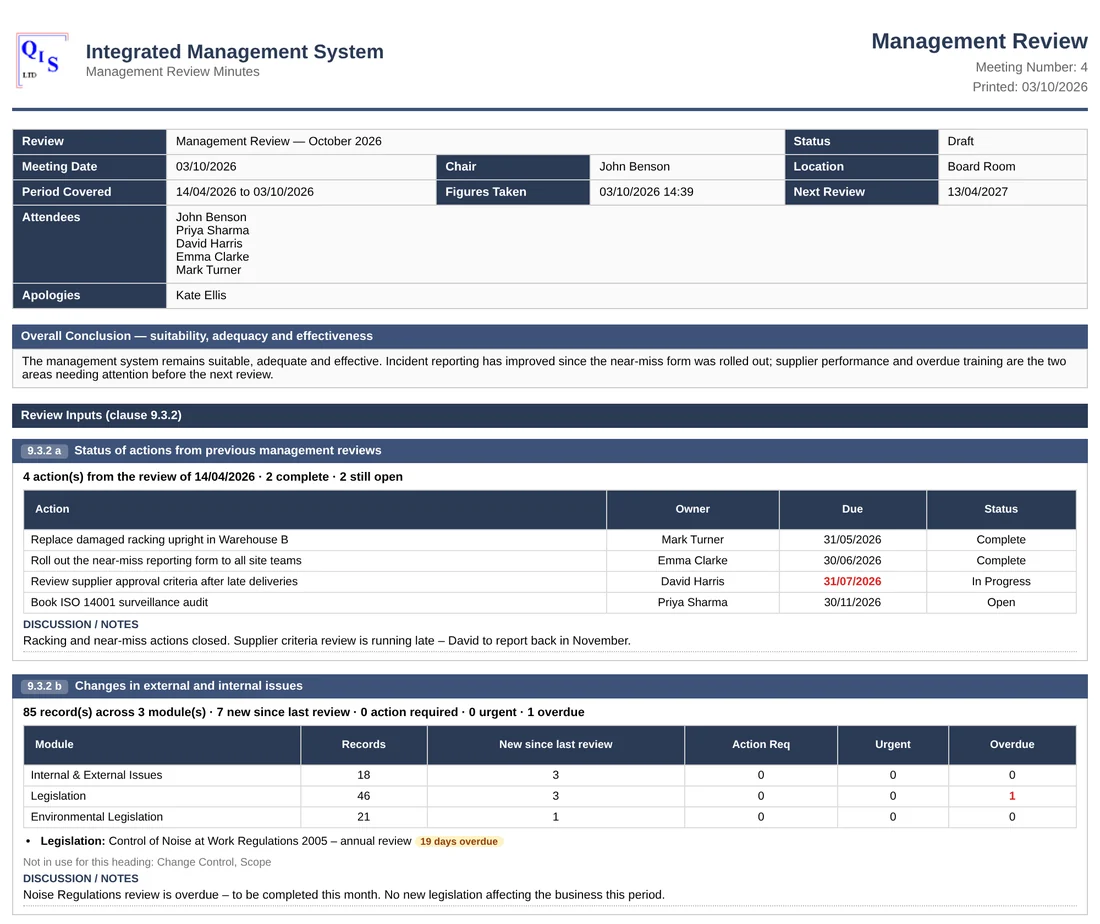Click the 'Urgent' column header
This screenshot has width=1100, height=924.
click(892, 744)
